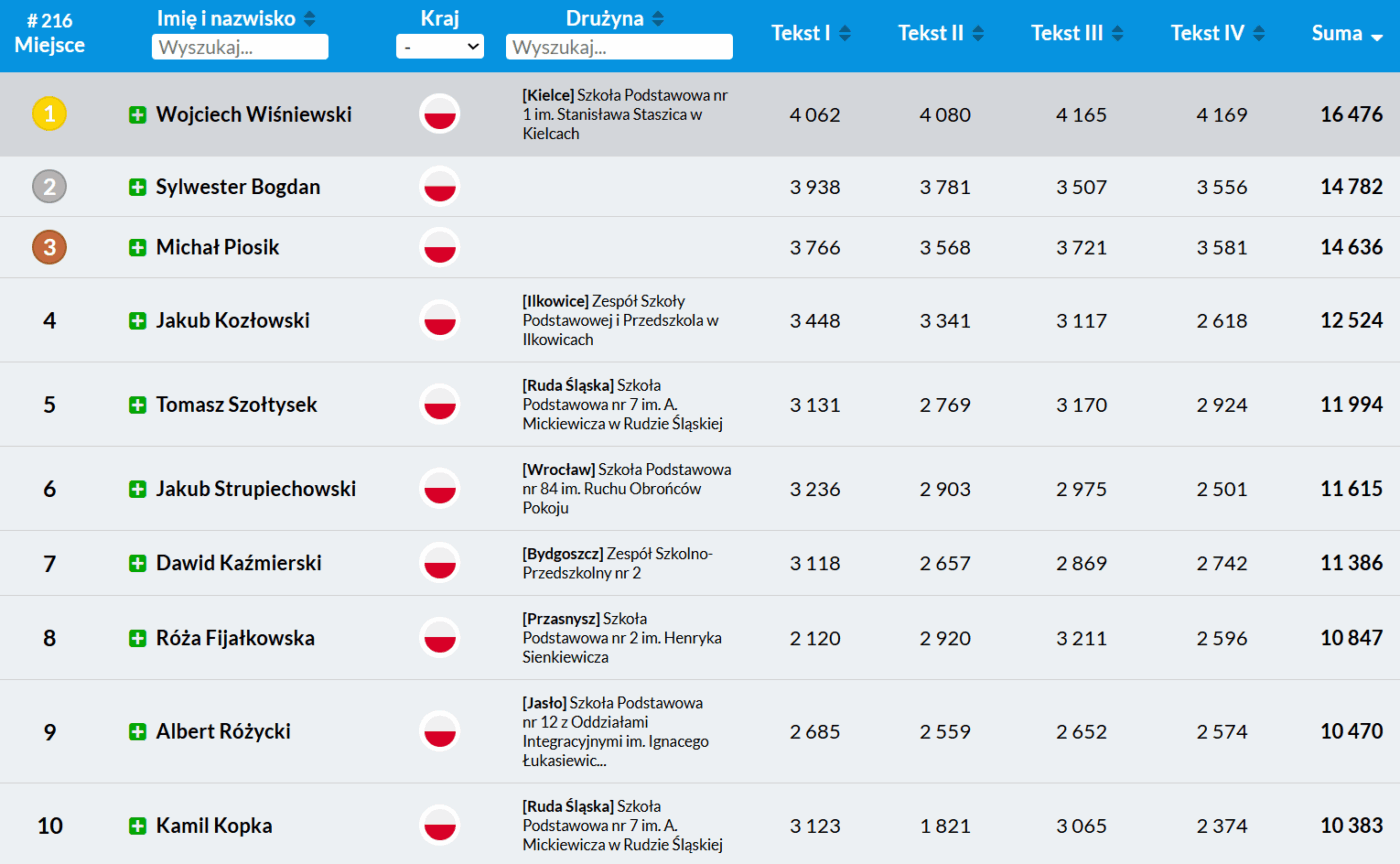Screen dimensions: 1400x864
Task: Click Poland flag icon for Jakub Kozłowski
Action: [x=439, y=320]
